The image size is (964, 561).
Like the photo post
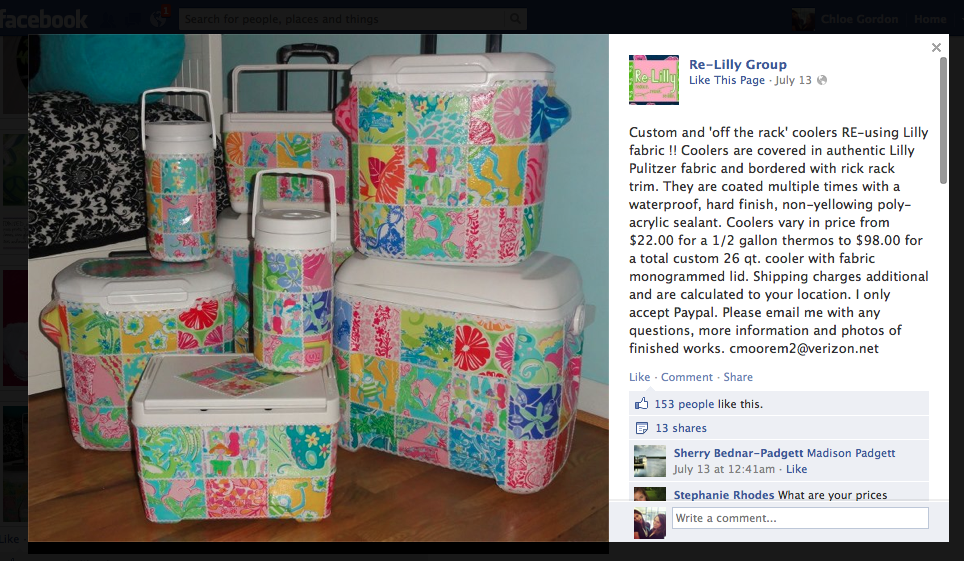point(639,377)
